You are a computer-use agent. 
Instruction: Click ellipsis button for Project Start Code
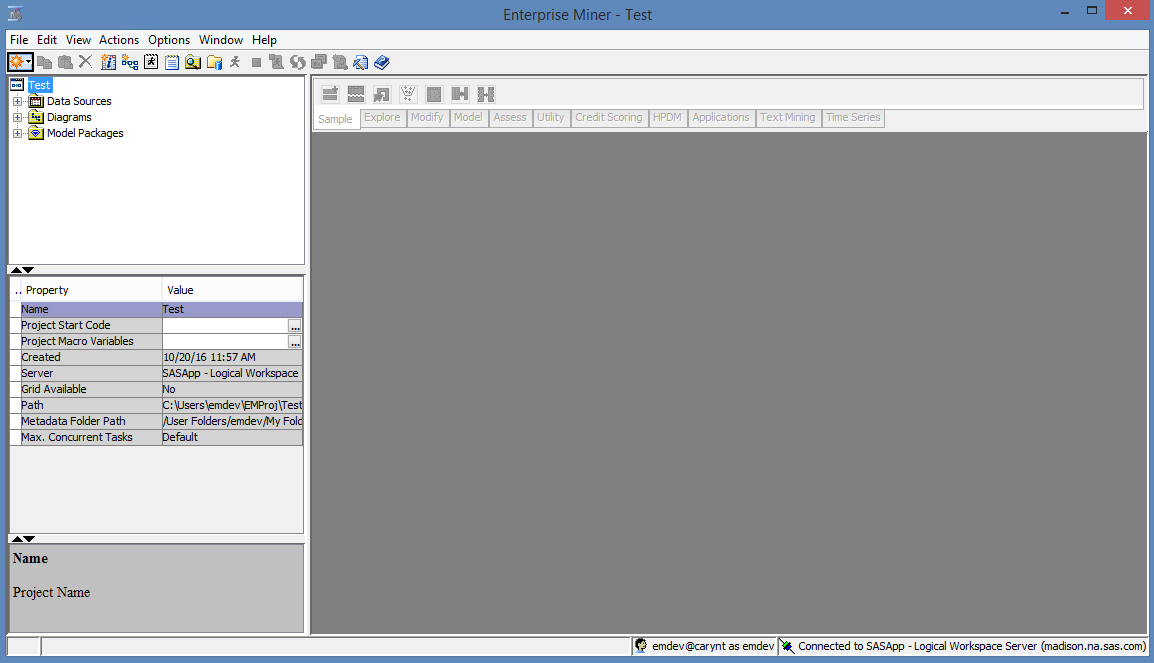click(295, 326)
